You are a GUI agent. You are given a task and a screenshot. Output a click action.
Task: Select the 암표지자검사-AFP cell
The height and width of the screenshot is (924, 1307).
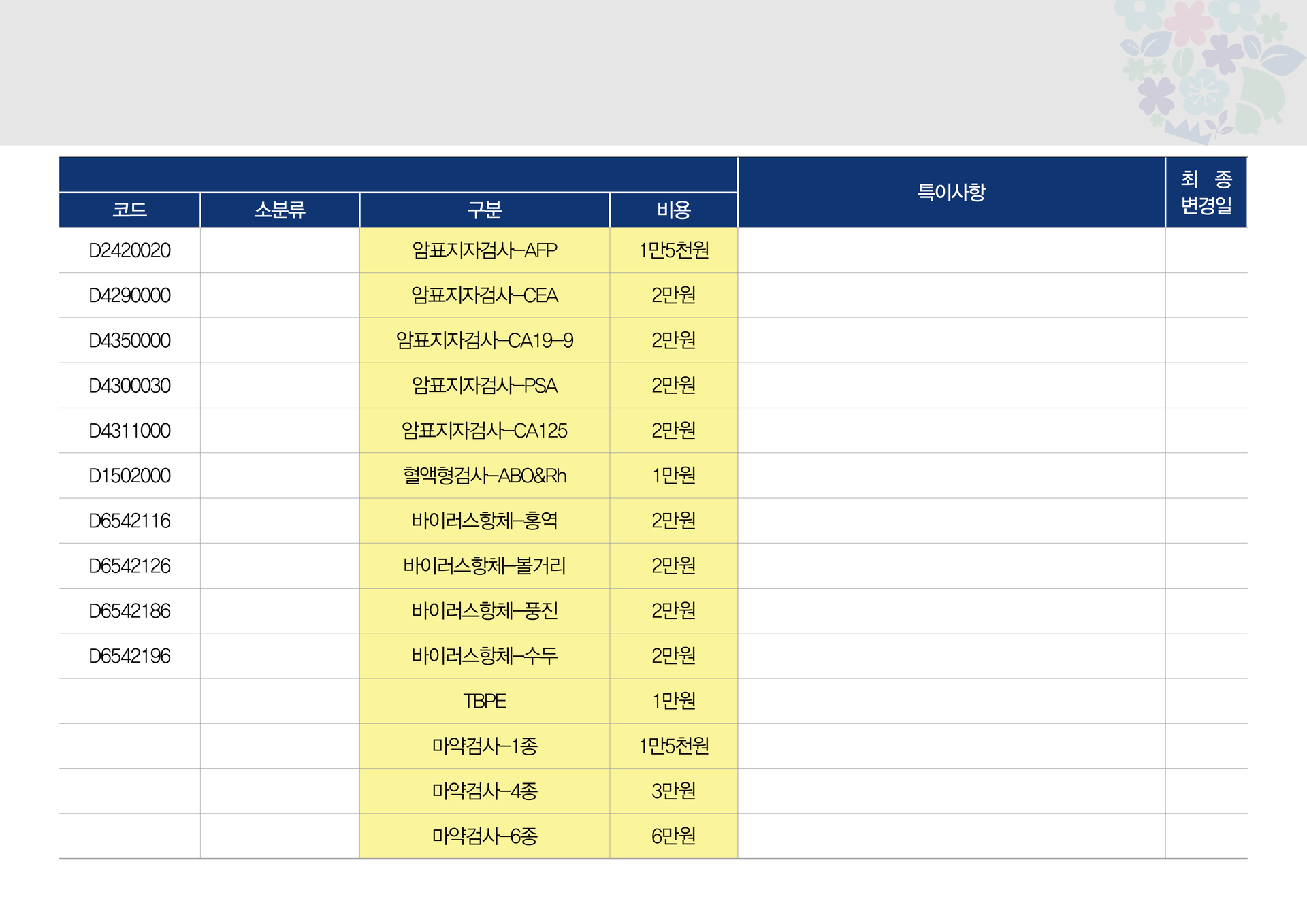click(x=485, y=250)
